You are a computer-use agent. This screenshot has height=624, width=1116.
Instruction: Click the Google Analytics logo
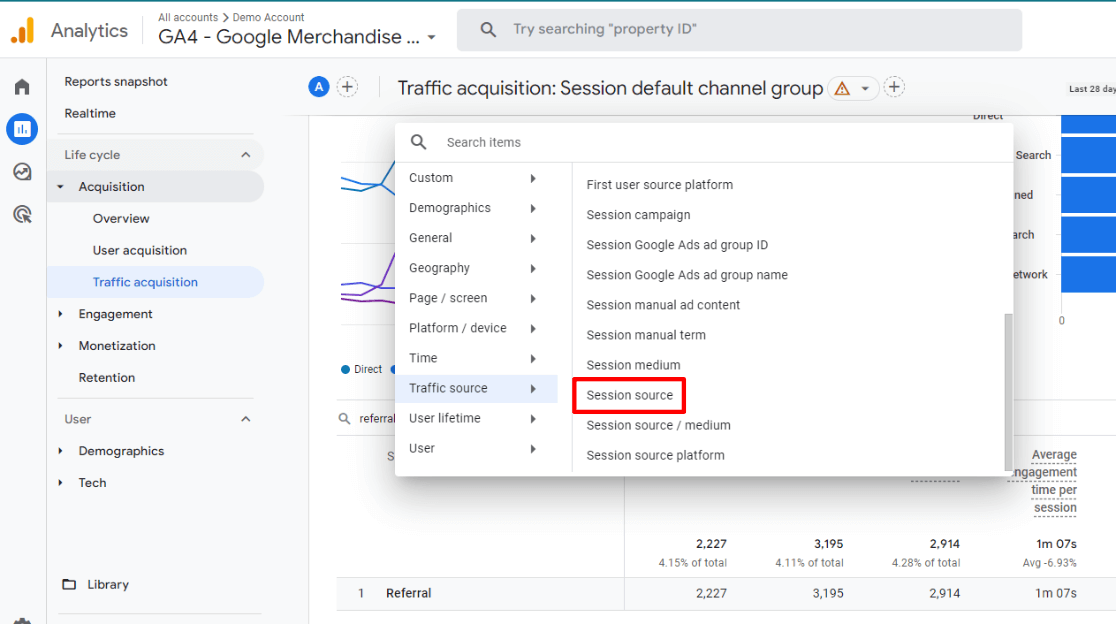coord(23,31)
